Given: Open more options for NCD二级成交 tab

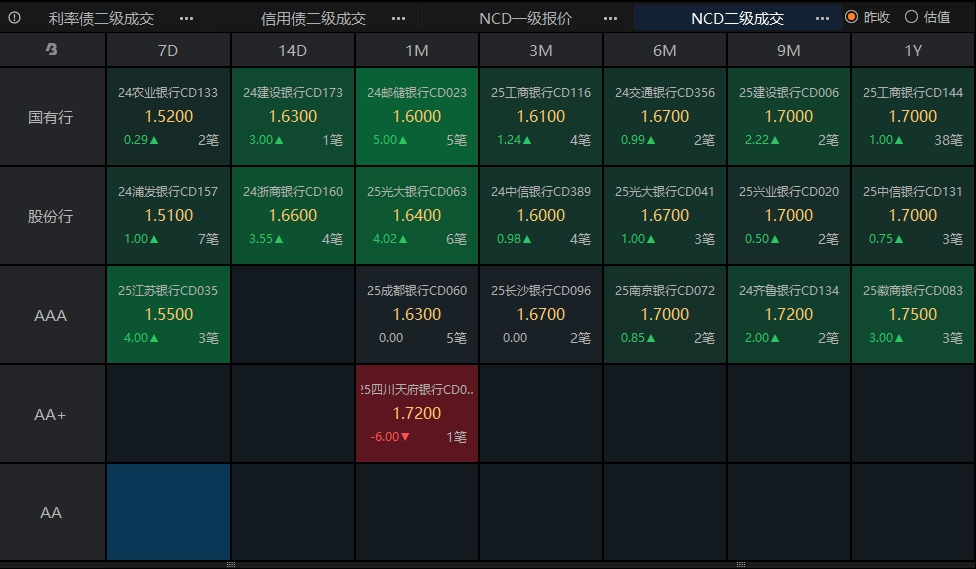Looking at the screenshot, I should [822, 19].
